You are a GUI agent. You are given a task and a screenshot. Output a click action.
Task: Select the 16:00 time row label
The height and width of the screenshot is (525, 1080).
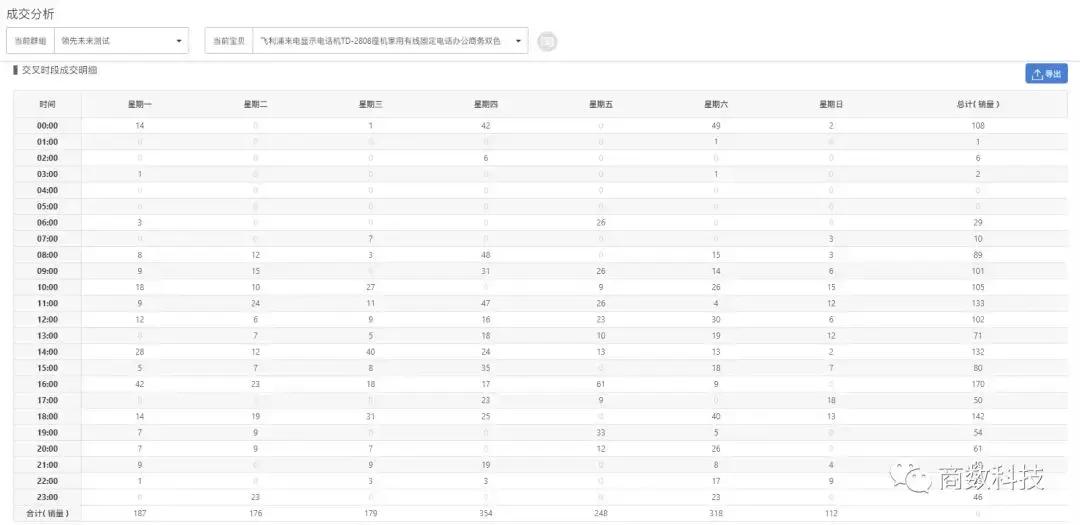pos(48,384)
